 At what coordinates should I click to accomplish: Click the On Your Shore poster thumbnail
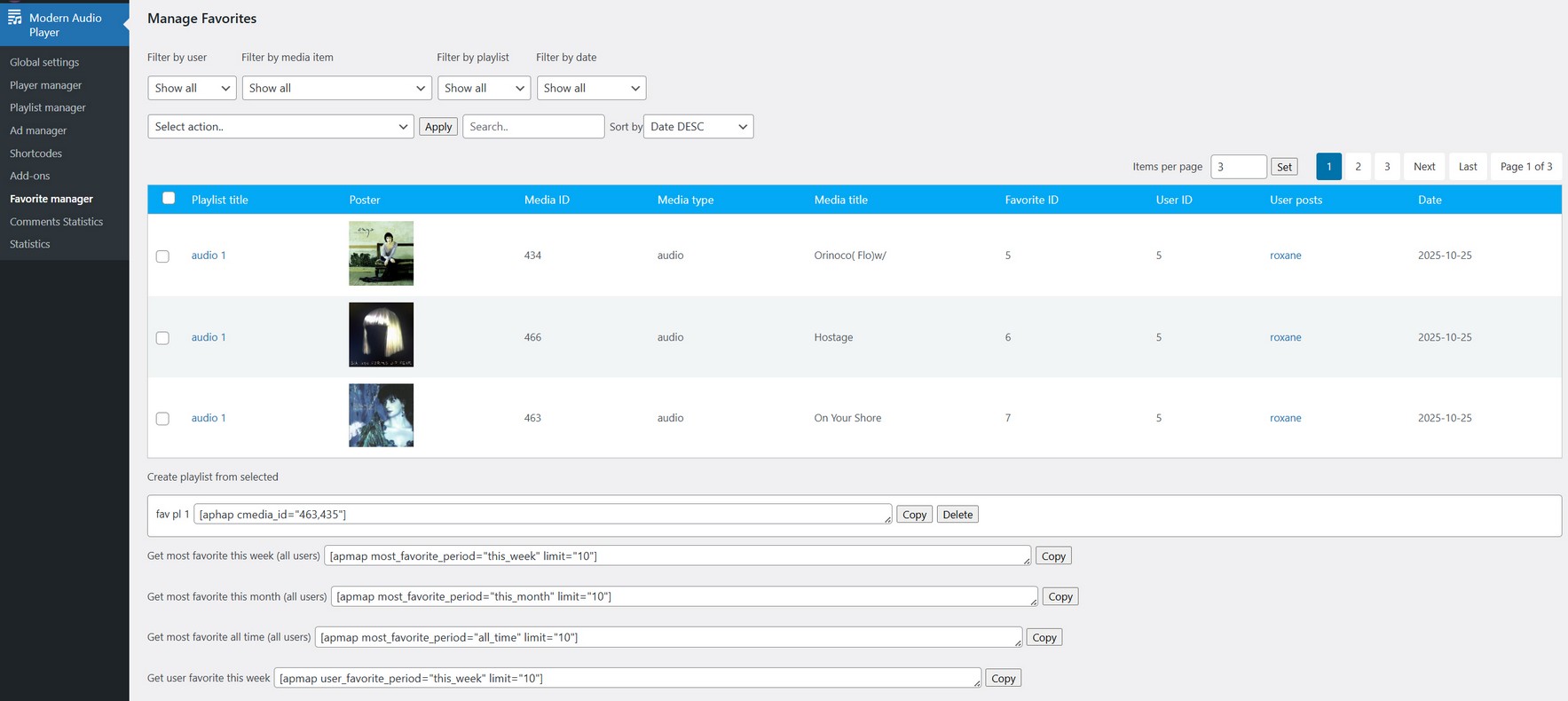pyautogui.click(x=381, y=415)
